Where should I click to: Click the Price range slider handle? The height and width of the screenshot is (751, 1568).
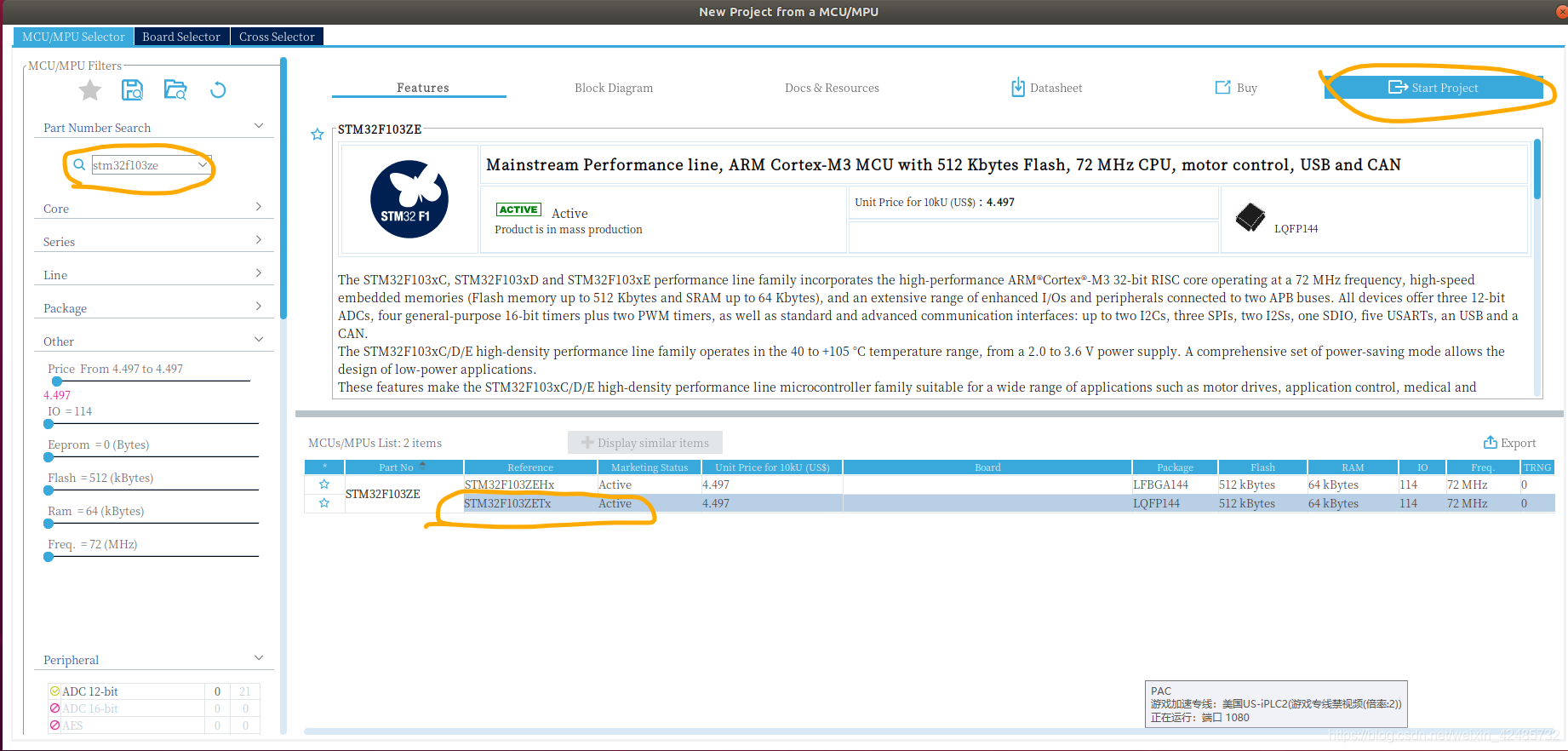(x=57, y=381)
